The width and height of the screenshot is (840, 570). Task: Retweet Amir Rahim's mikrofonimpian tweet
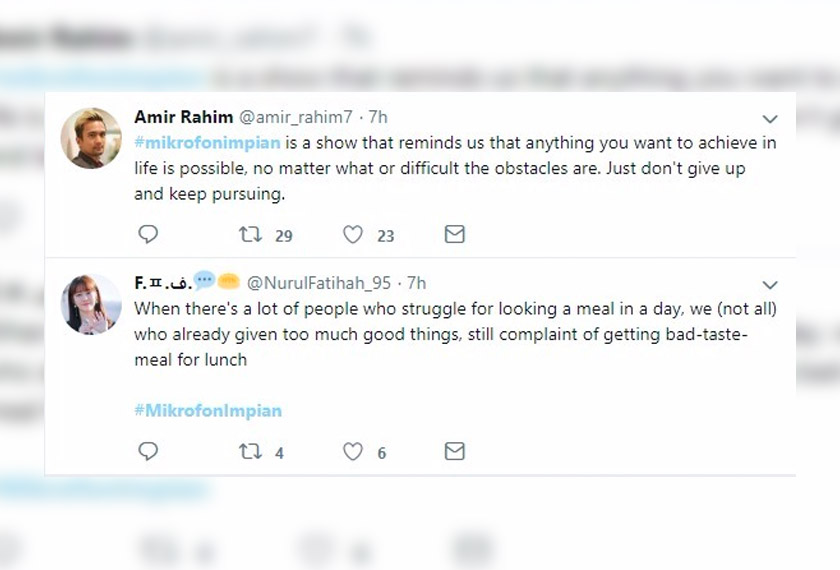pyautogui.click(x=251, y=235)
